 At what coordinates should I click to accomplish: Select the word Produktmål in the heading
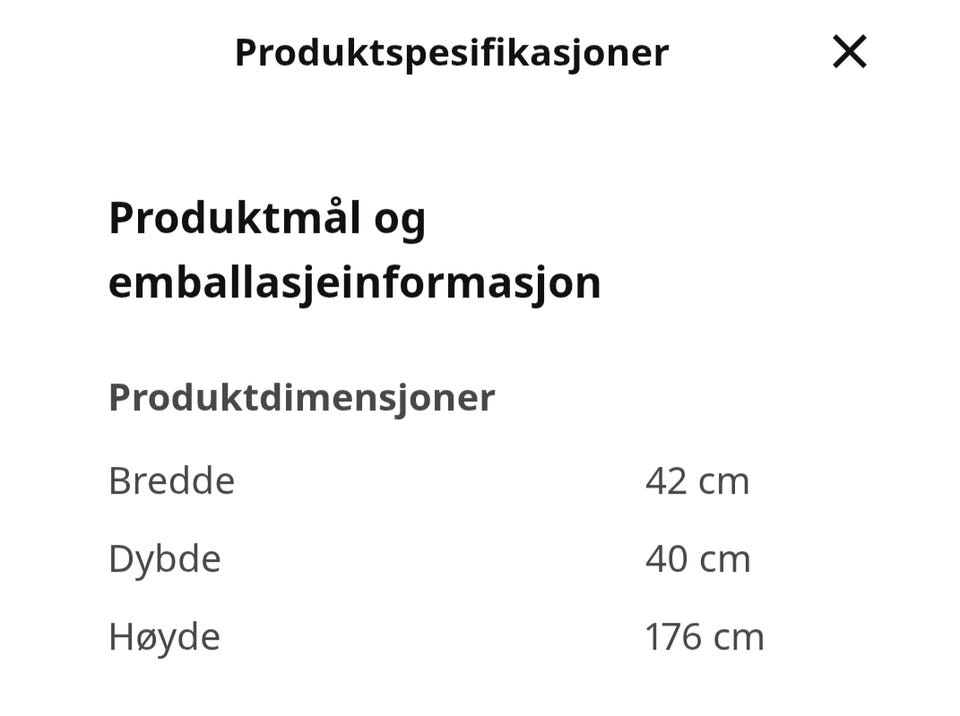[234, 218]
